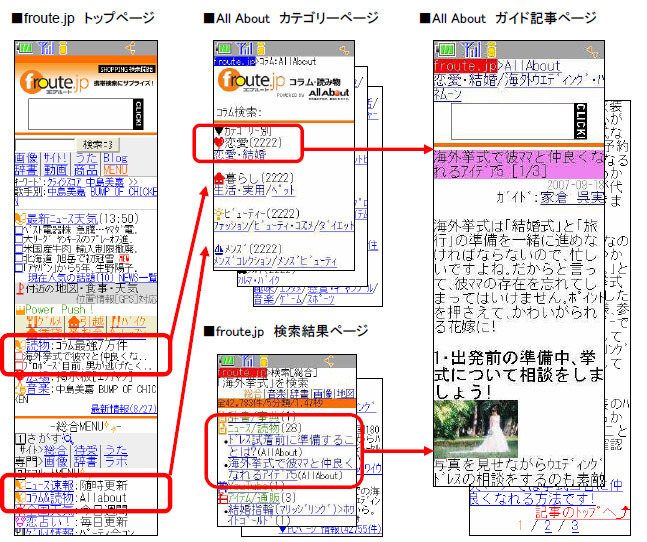Click signal strength icon on top page
647x542 pixels.
[46, 48]
